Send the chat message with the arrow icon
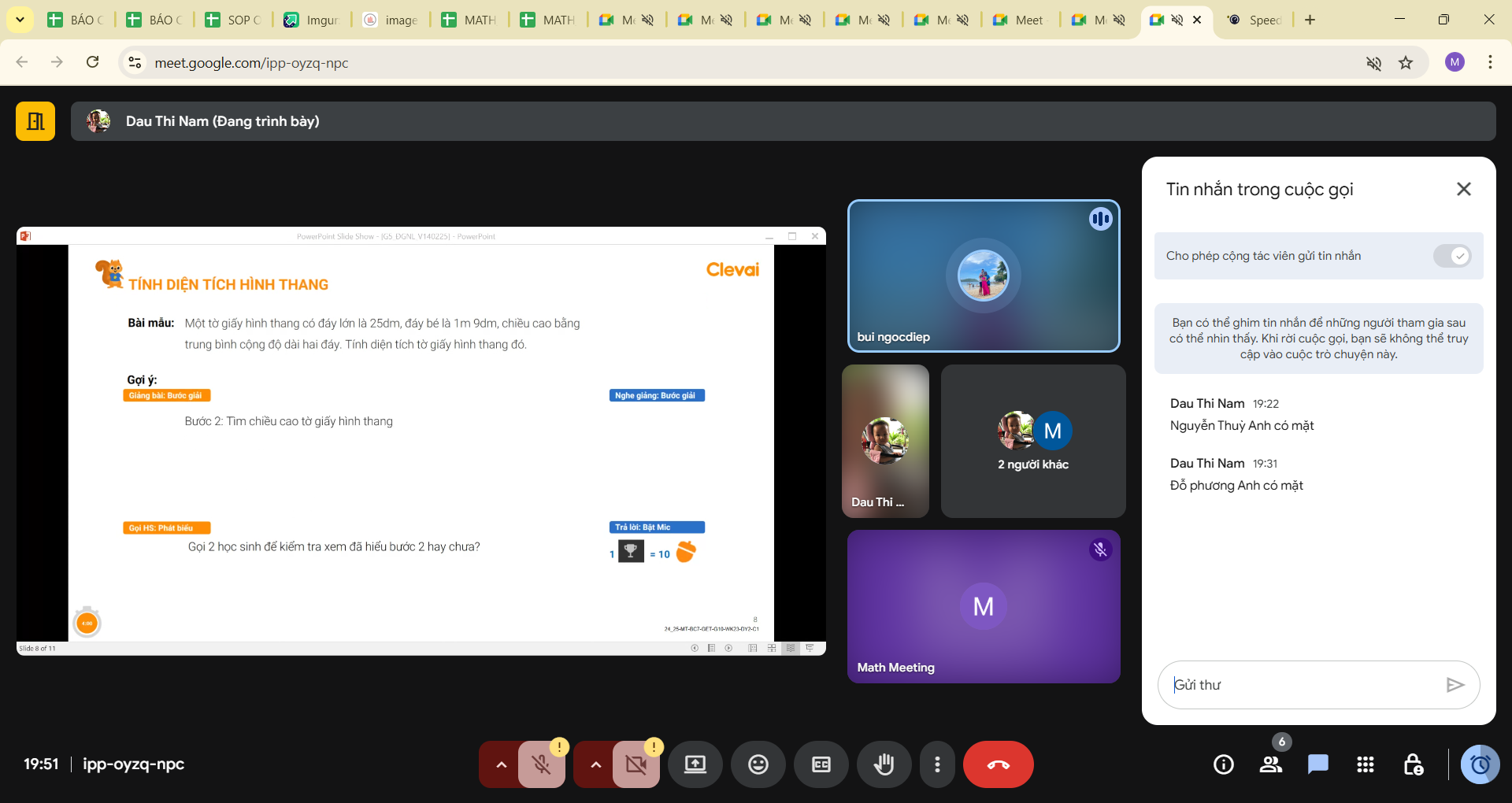Screen dimensions: 1512x803 tap(1455, 685)
